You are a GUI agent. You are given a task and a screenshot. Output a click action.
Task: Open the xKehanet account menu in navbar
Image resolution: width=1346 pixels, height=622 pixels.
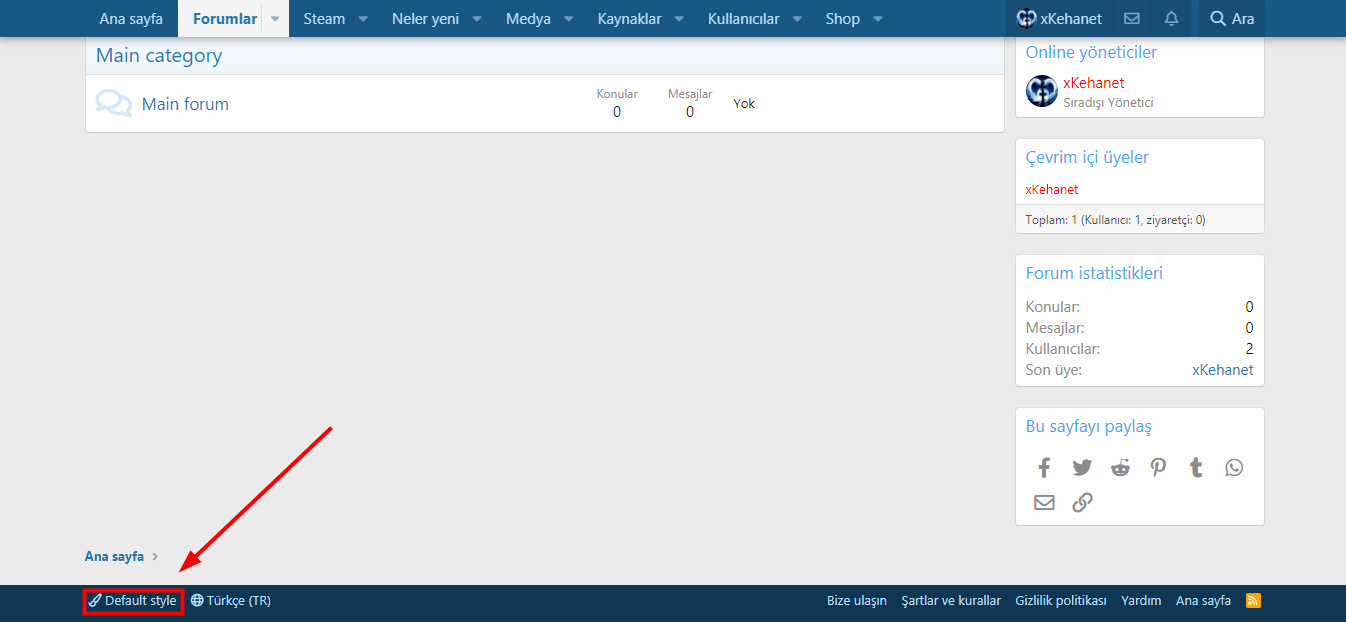pos(1059,19)
